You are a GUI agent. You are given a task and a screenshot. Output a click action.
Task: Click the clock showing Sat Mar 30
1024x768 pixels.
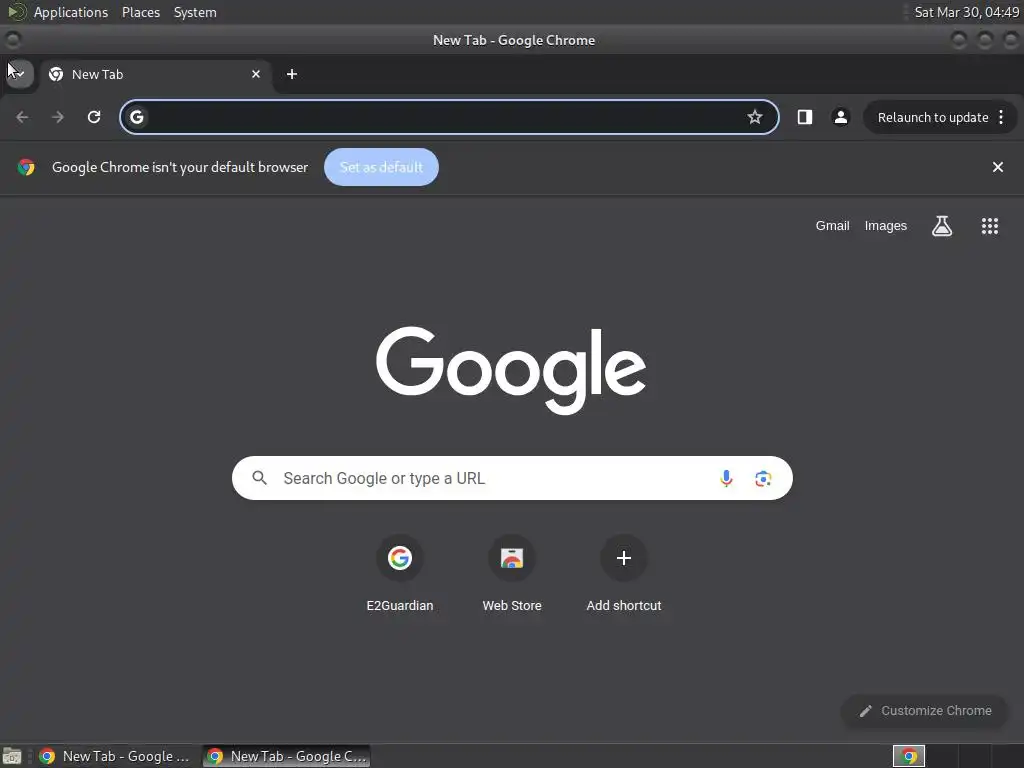click(x=967, y=12)
